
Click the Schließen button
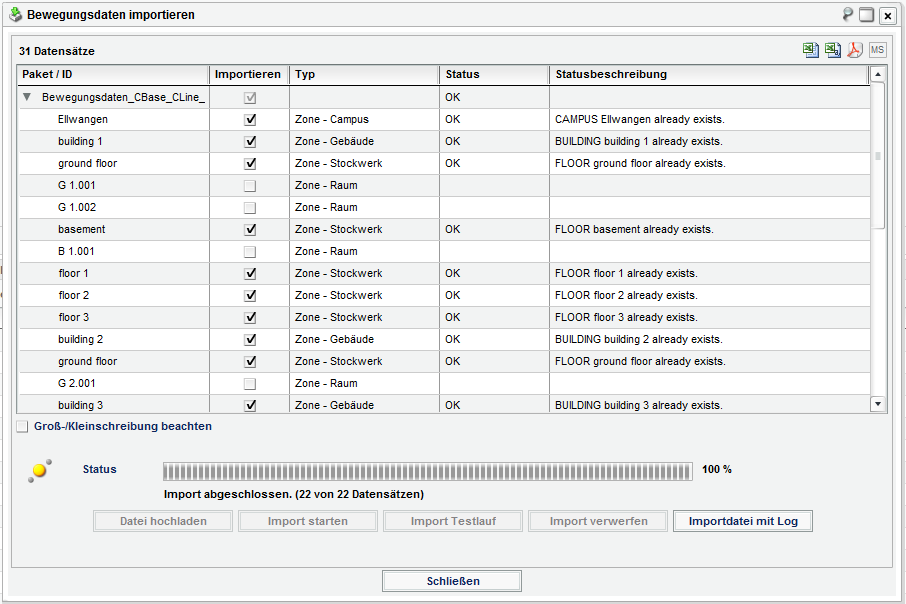451,581
